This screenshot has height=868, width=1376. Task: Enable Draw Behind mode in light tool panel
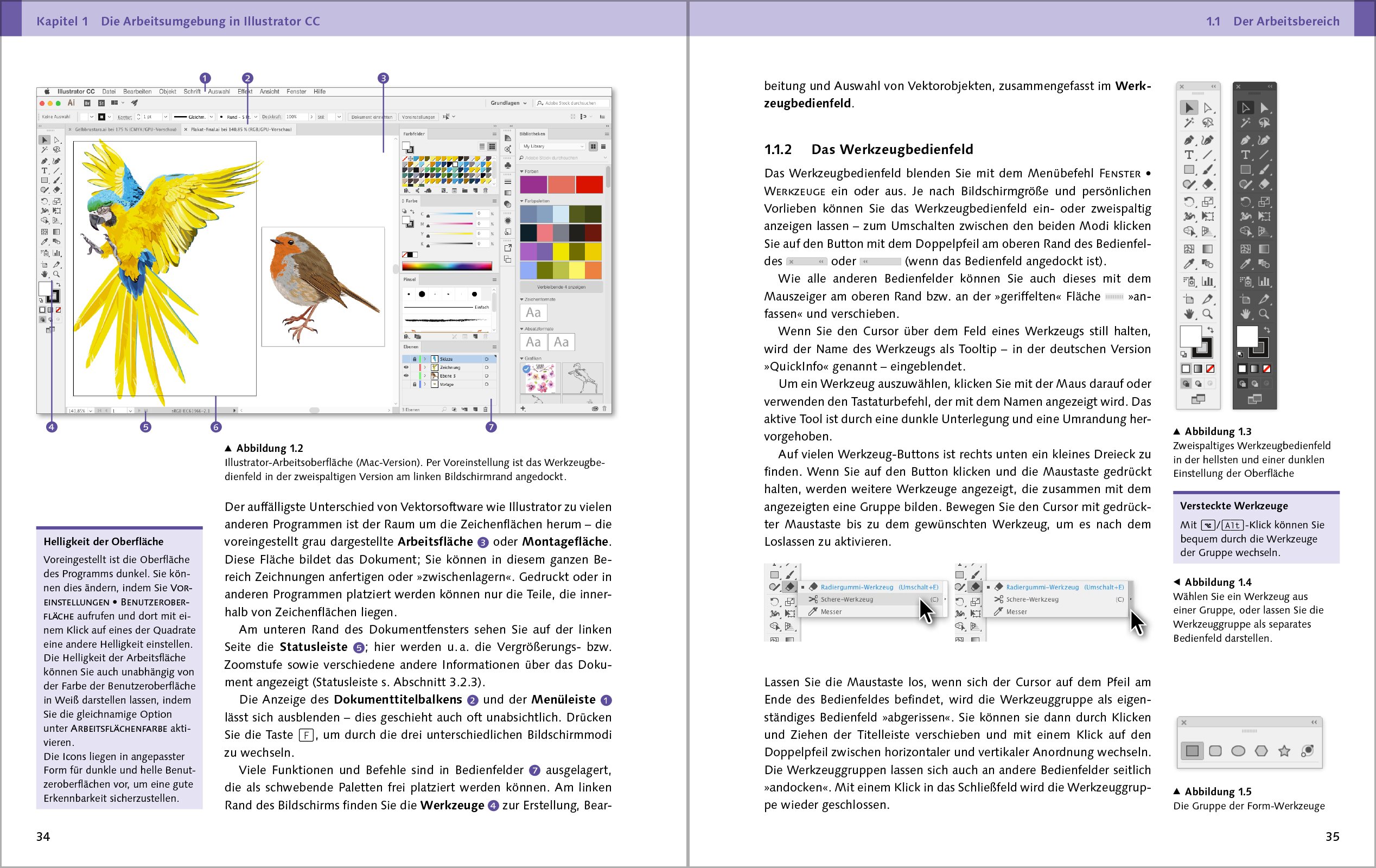[x=1198, y=384]
